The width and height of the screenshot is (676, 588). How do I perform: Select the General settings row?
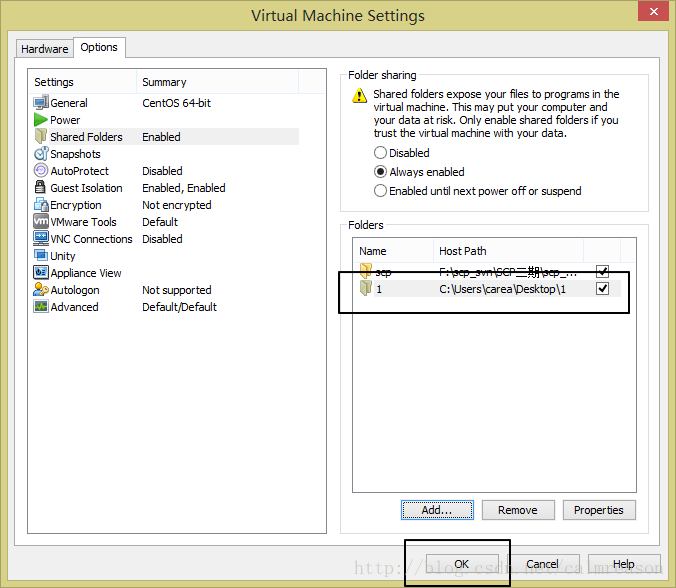pyautogui.click(x=166, y=103)
